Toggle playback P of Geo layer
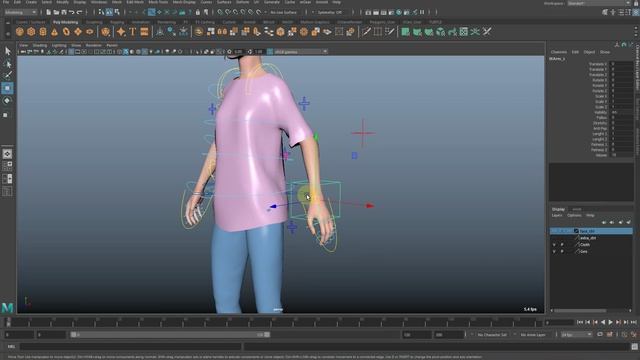640x360 pixels. (562, 251)
